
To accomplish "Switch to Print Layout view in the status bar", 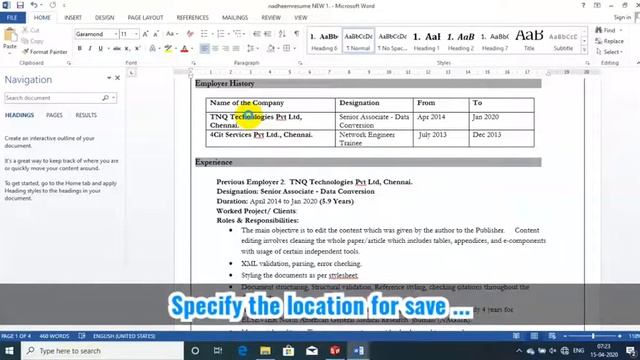I will (534, 336).
